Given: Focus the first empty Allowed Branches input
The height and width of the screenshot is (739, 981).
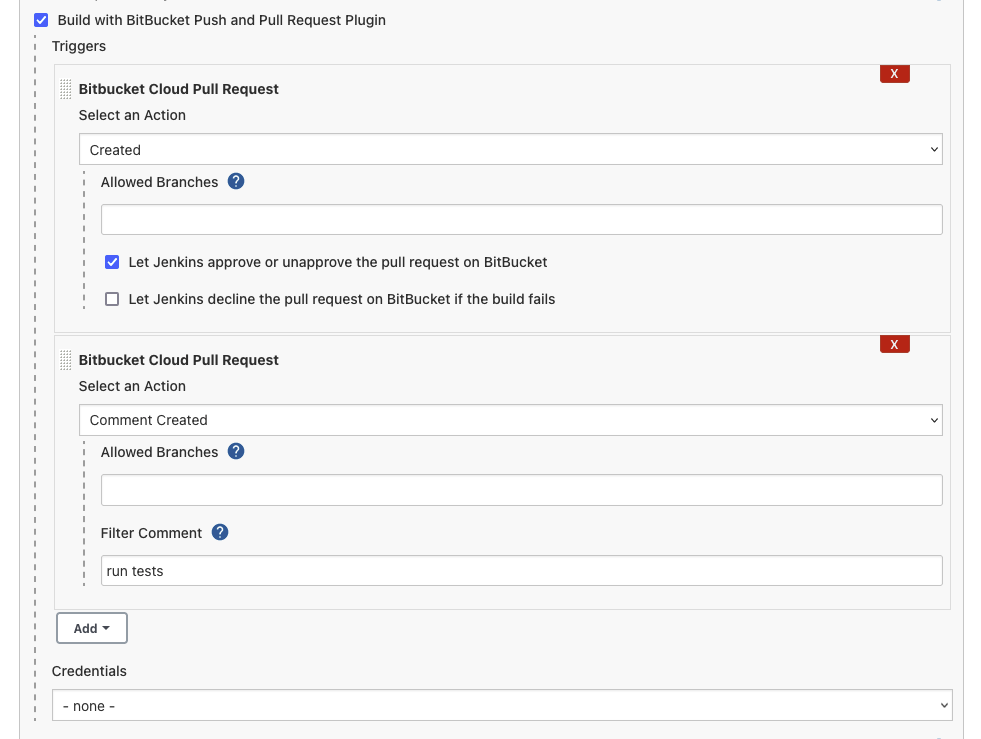Looking at the screenshot, I should pos(521,219).
